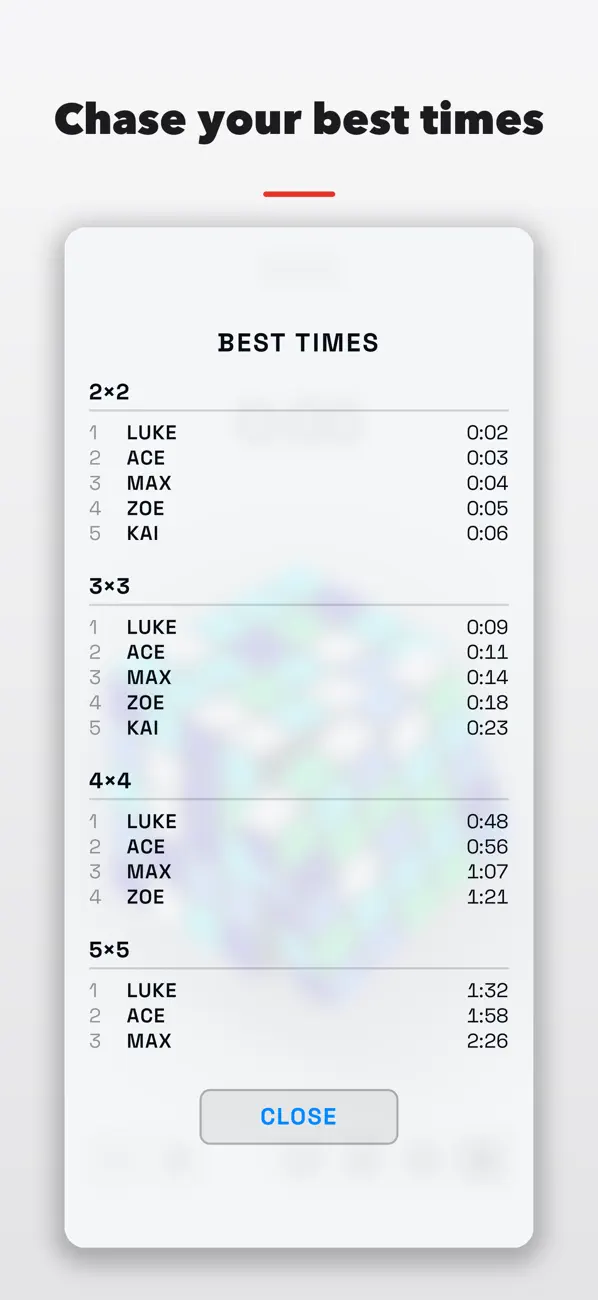Image resolution: width=598 pixels, height=1300 pixels.
Task: Select ACE's 0:56 entry in 4×4
Action: coord(299,846)
